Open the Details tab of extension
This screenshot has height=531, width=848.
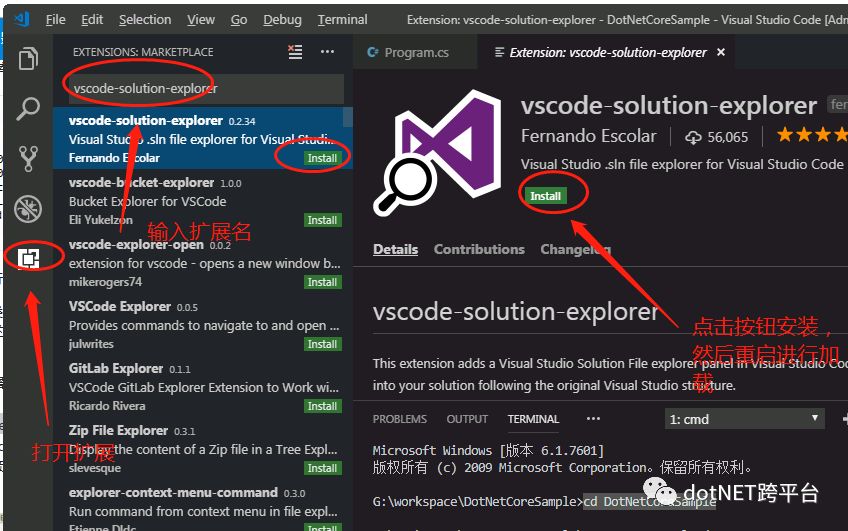coord(395,249)
